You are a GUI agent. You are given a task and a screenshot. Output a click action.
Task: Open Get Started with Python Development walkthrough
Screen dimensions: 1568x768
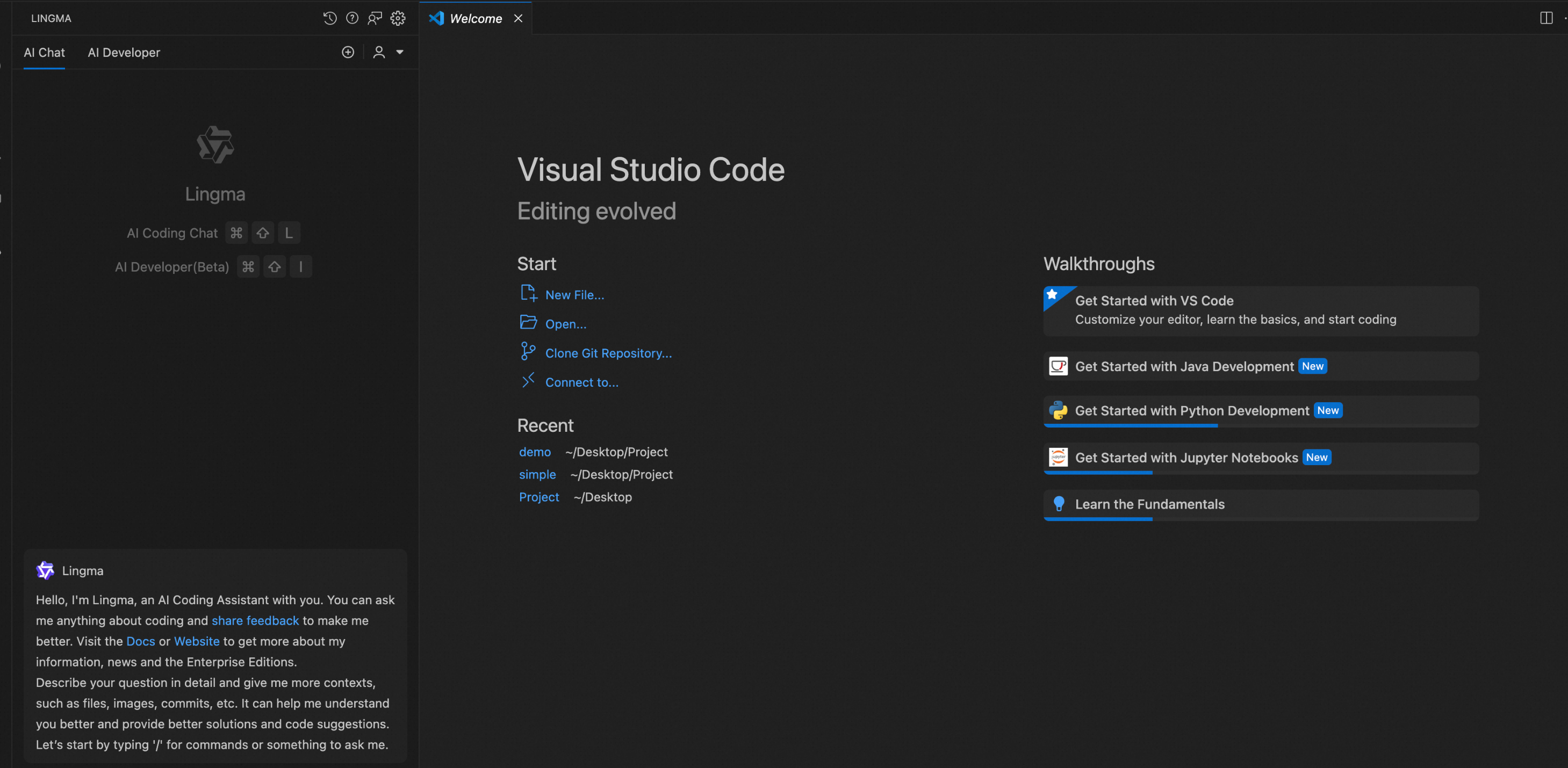click(x=1191, y=411)
